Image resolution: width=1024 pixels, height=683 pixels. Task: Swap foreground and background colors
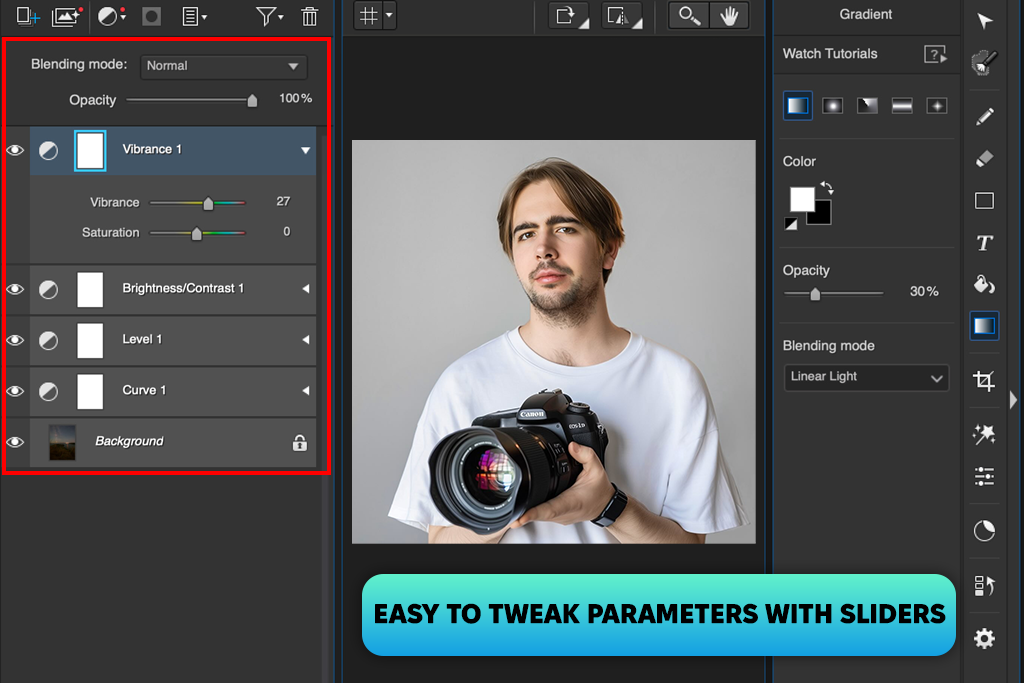[x=827, y=187]
